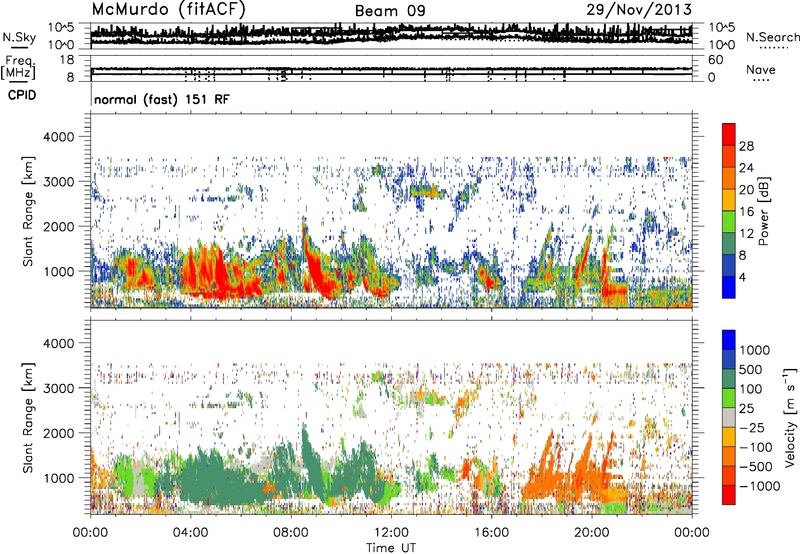
Task: Click the "16:00" time tick label
Action: pyautogui.click(x=491, y=533)
